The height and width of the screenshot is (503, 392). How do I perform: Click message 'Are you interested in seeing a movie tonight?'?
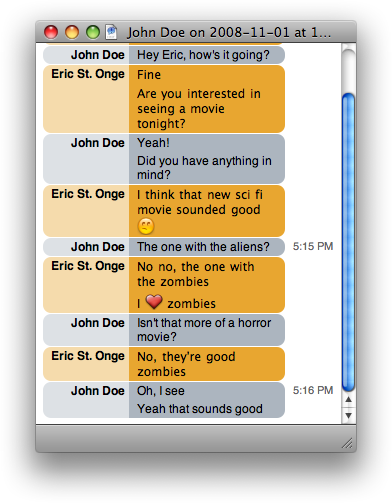(199, 109)
